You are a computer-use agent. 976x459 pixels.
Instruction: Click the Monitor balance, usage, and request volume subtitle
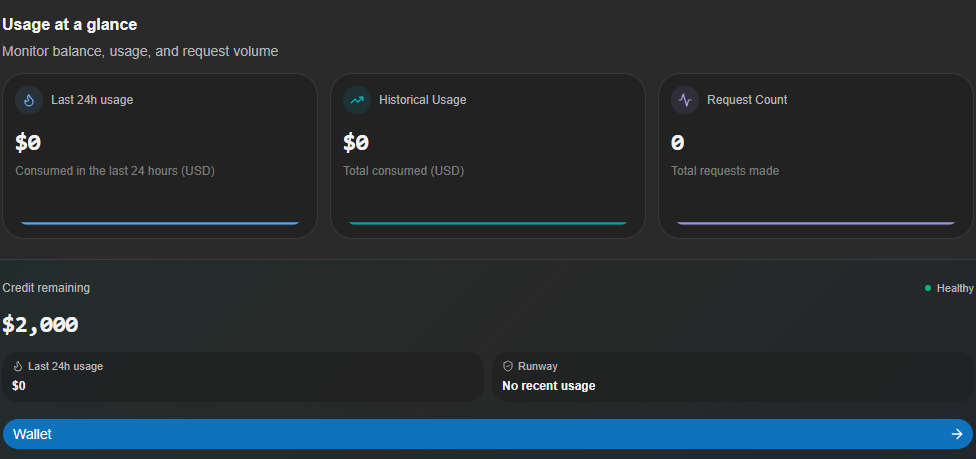(x=140, y=52)
